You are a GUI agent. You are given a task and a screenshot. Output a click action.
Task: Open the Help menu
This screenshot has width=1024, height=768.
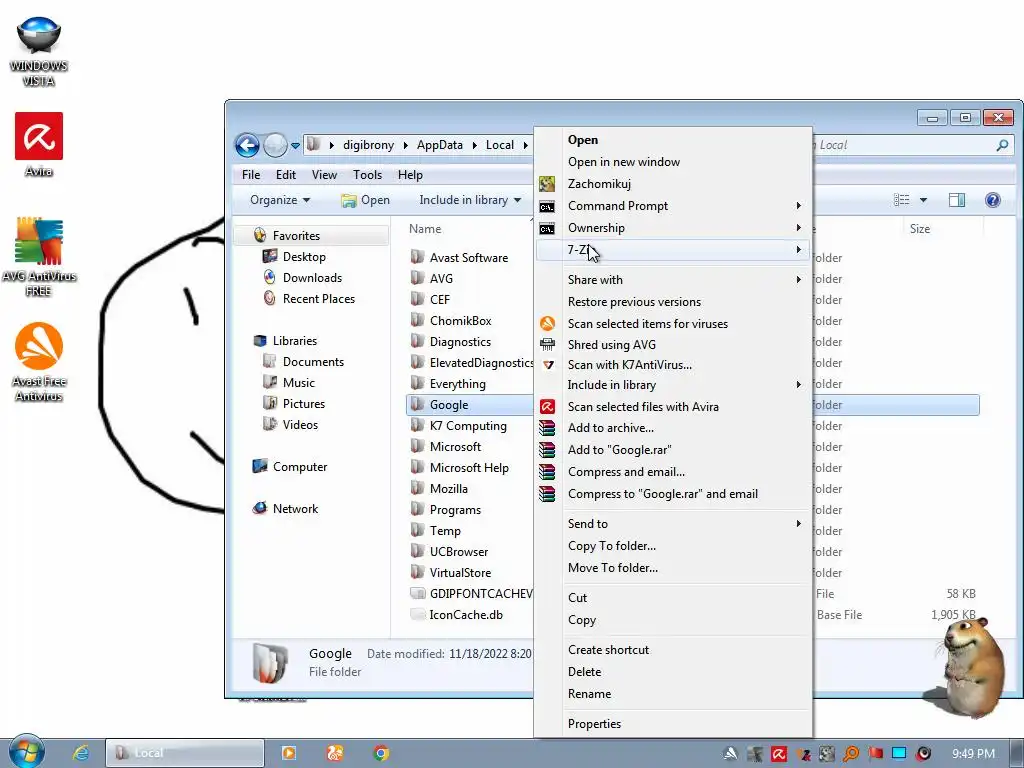coord(410,175)
